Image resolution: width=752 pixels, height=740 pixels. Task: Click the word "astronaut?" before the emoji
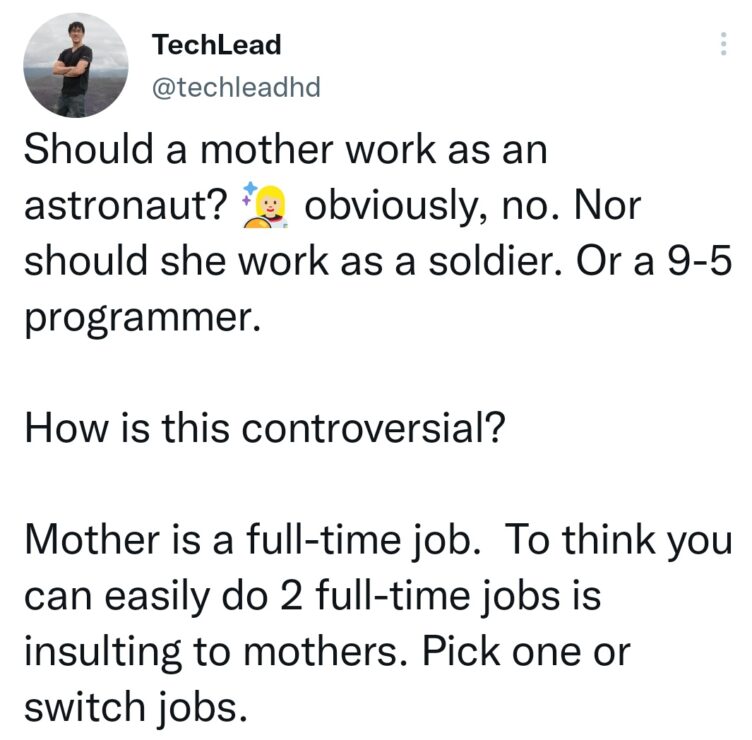(x=126, y=206)
